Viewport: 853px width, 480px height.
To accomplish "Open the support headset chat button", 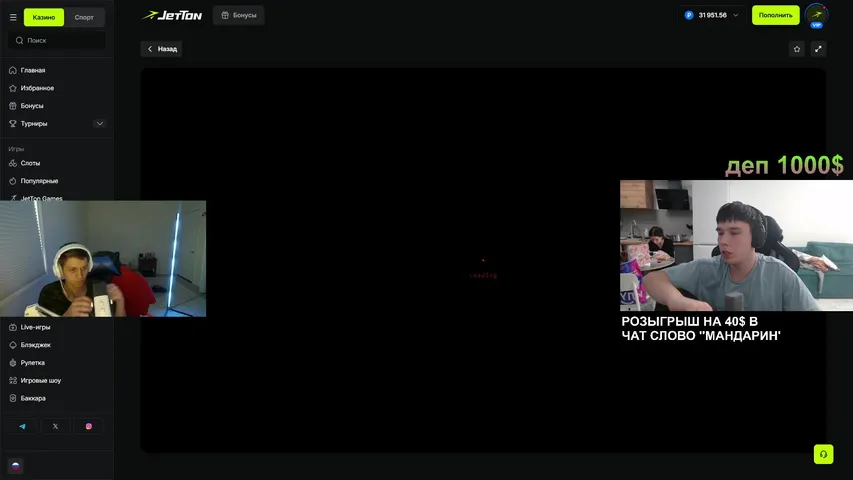I will pyautogui.click(x=823, y=454).
